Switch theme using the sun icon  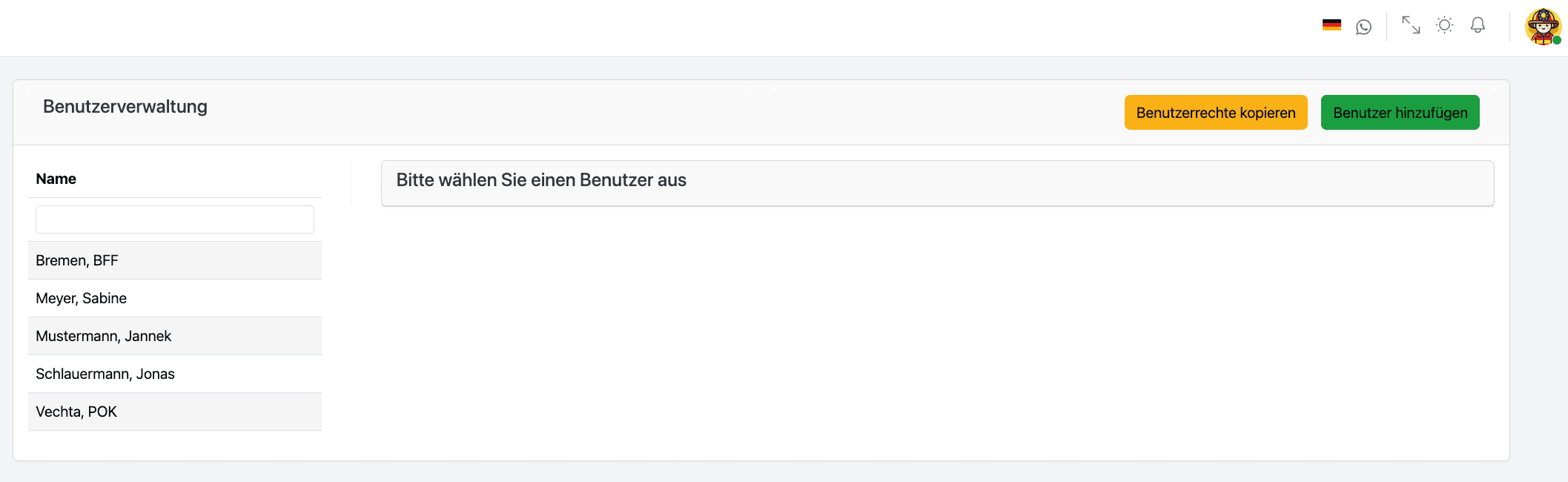click(x=1444, y=25)
